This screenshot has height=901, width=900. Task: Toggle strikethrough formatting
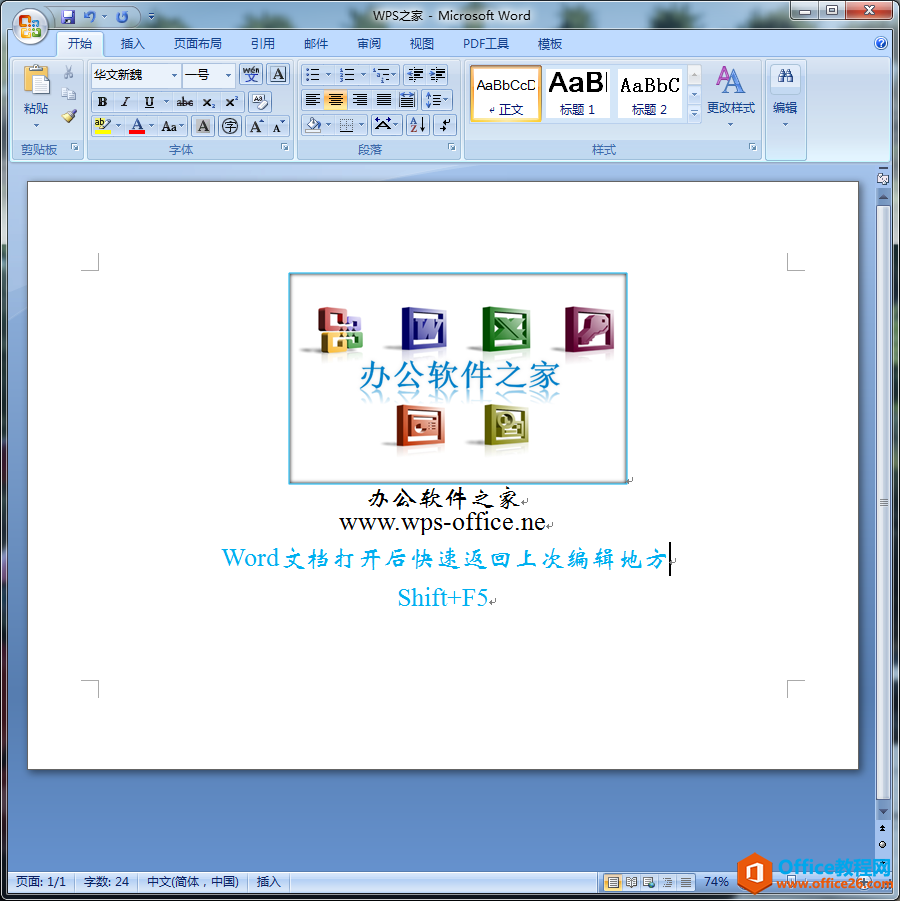coord(184,102)
